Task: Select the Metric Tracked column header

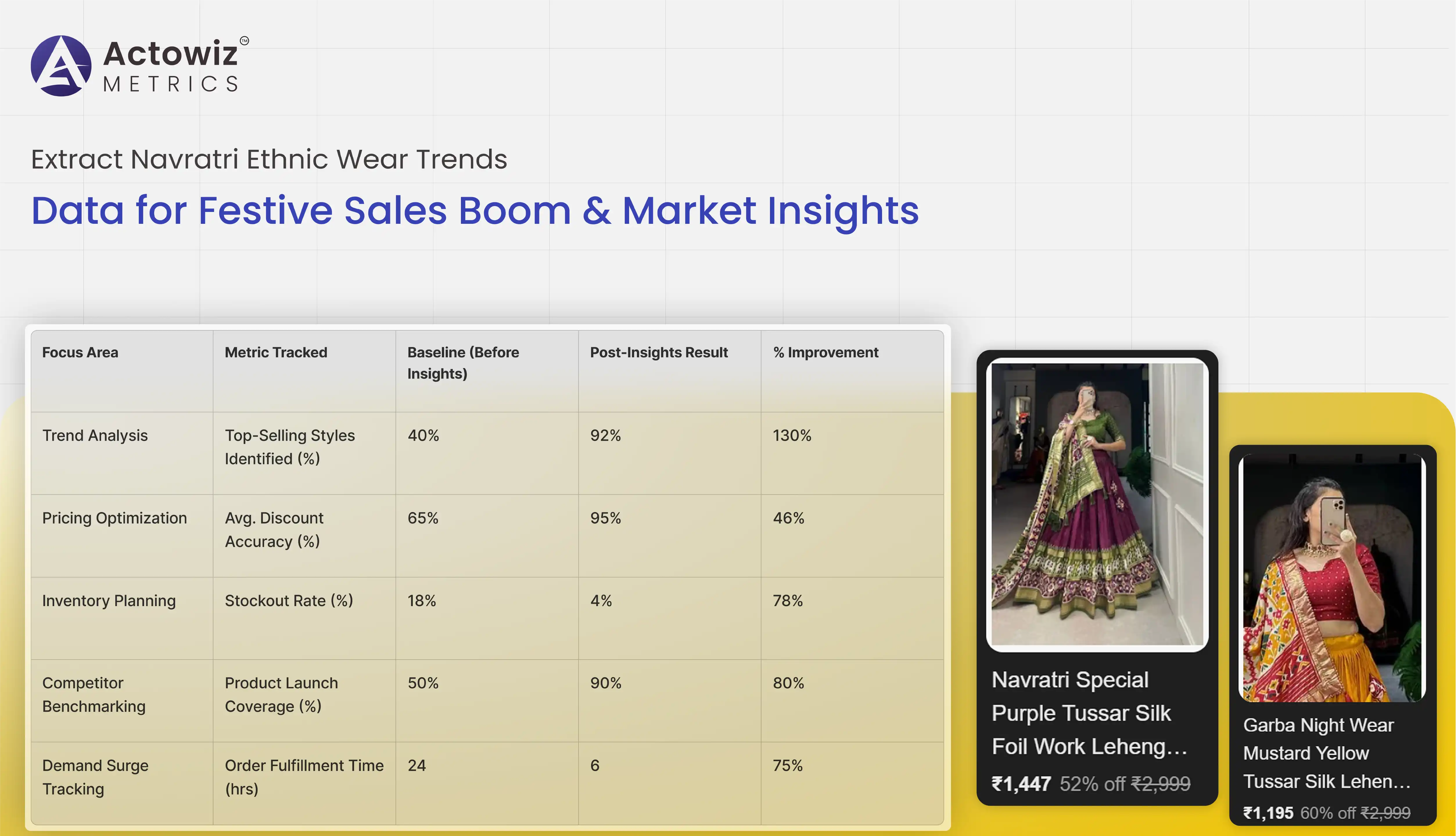Action: tap(276, 353)
